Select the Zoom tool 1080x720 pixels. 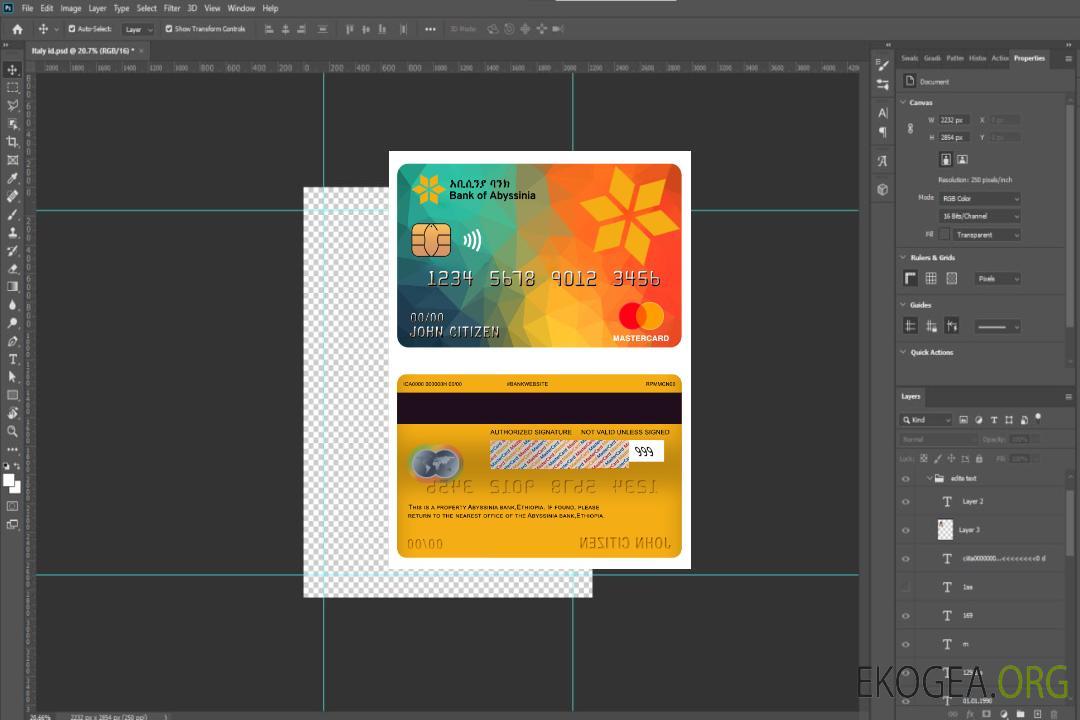coord(12,431)
